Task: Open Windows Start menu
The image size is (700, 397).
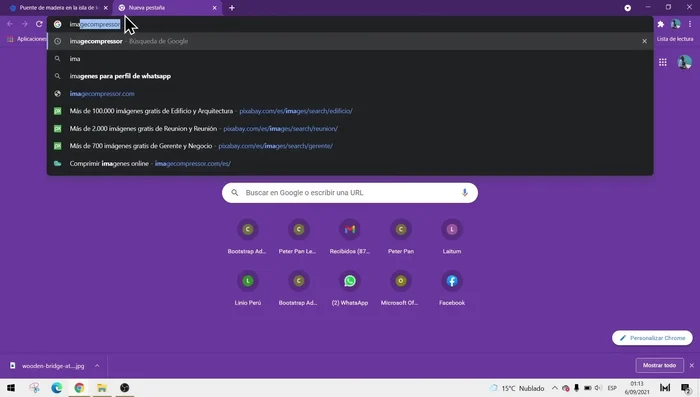Action: [11, 388]
